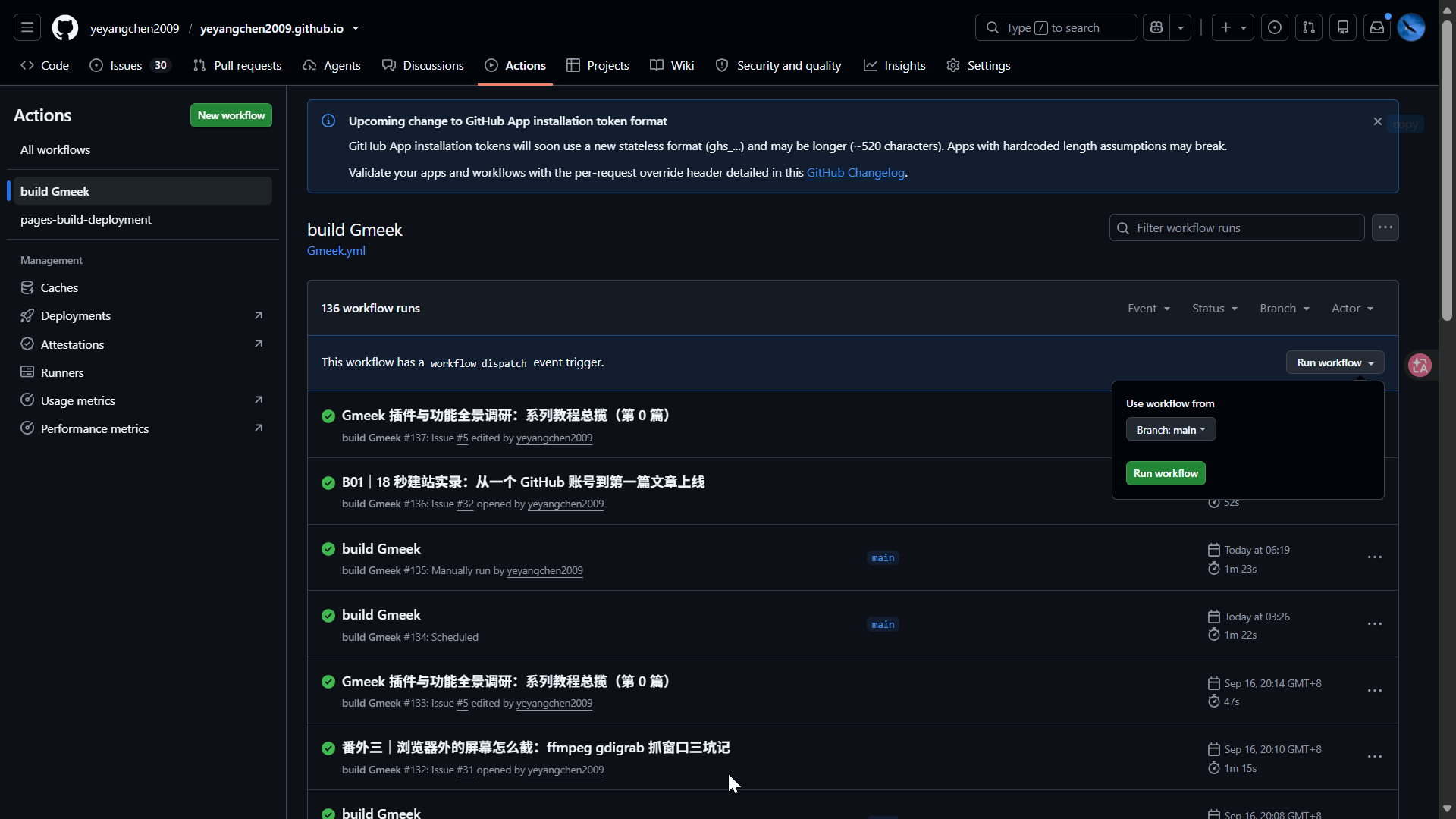Image resolution: width=1456 pixels, height=819 pixels.
Task: Open the yeyangchen2009 owner link
Action: tap(135, 28)
